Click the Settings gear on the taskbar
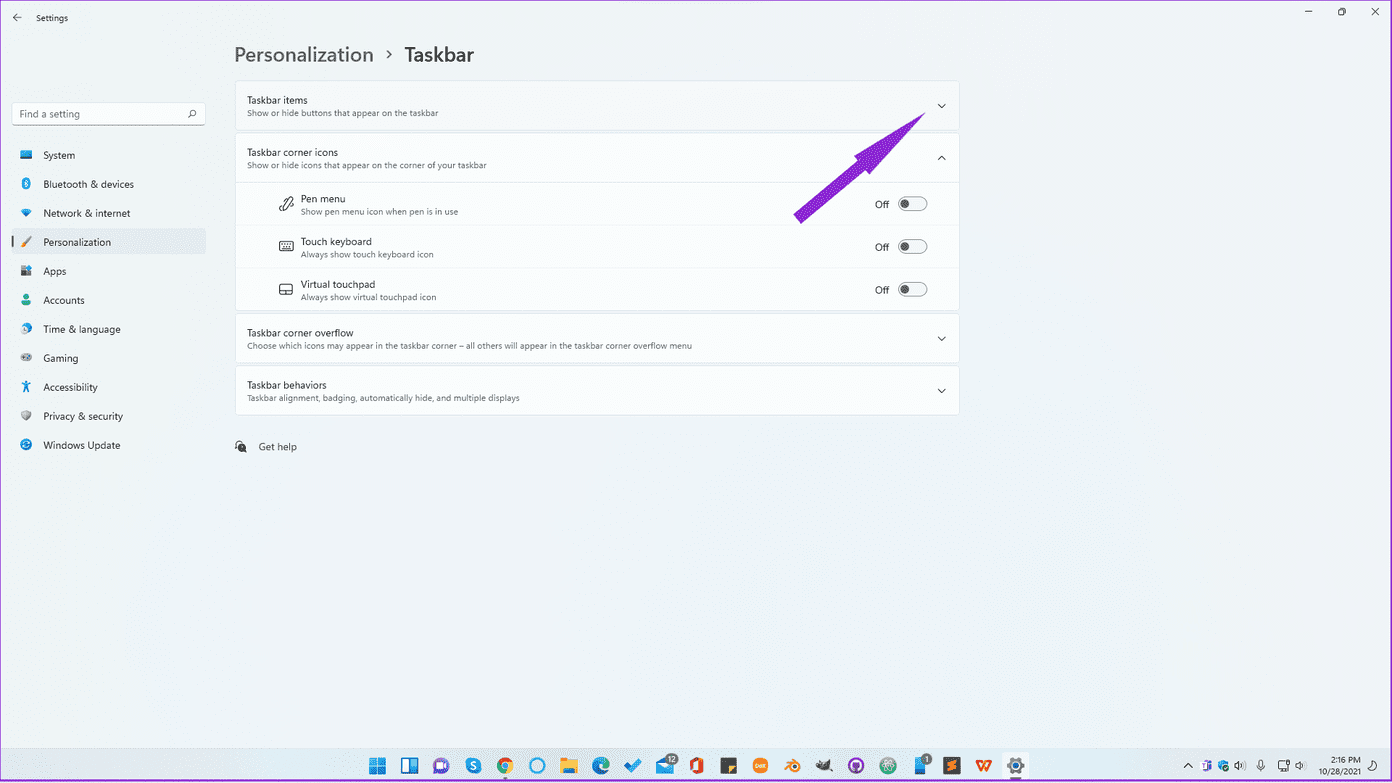The width and height of the screenshot is (1392, 783). point(1016,766)
